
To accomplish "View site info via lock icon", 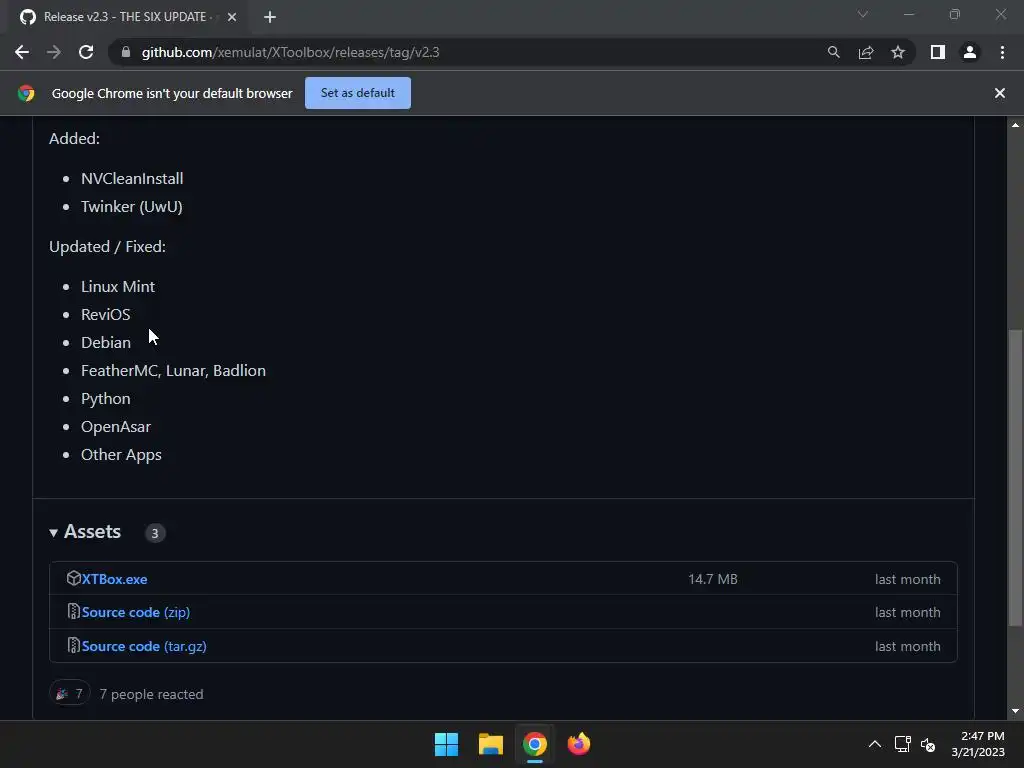I will pos(126,52).
